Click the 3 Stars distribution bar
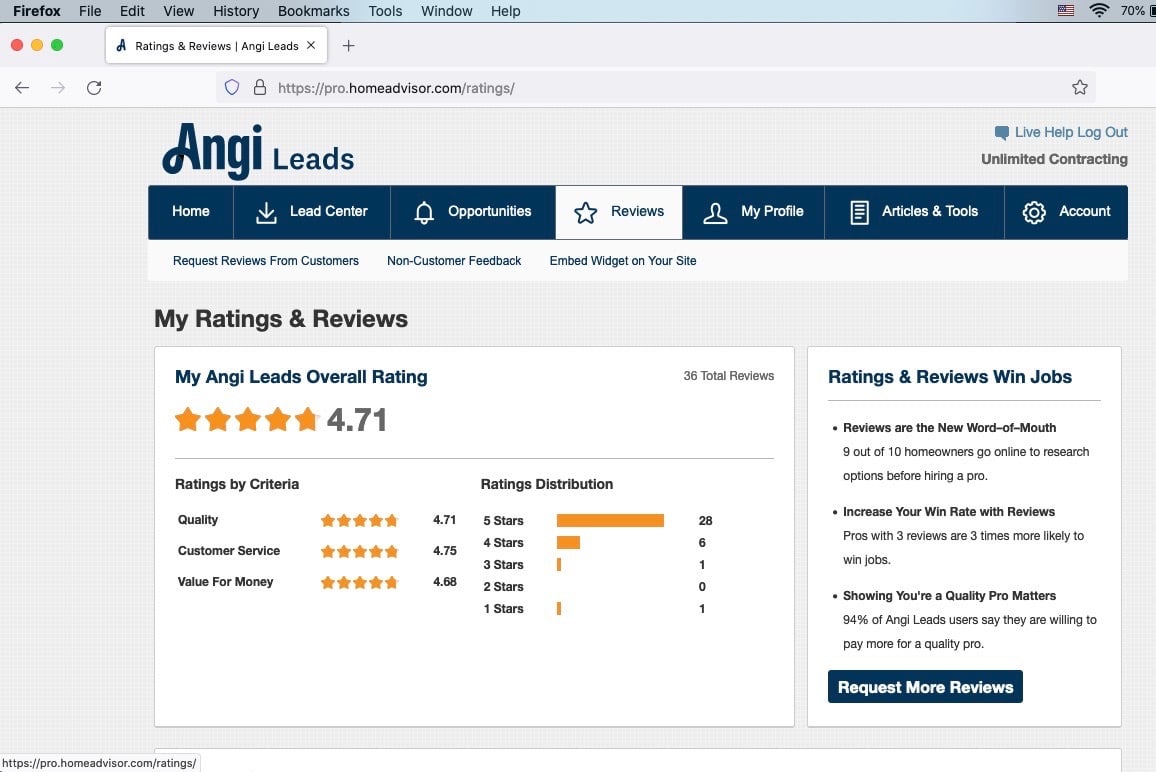 (559, 565)
